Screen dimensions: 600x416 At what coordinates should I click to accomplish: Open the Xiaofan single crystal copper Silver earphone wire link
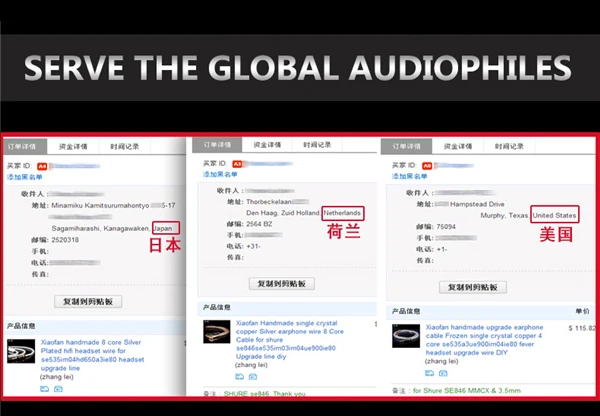[290, 340]
